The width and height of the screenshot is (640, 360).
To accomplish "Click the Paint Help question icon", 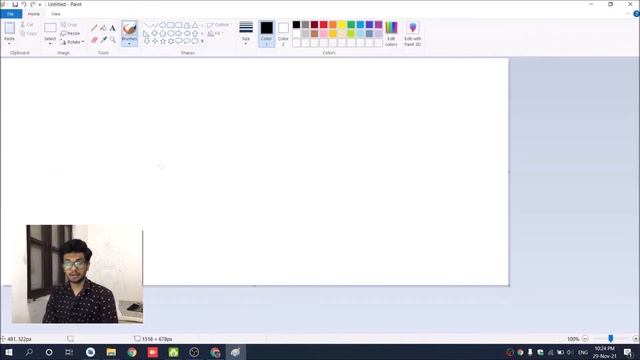I will [x=636, y=14].
